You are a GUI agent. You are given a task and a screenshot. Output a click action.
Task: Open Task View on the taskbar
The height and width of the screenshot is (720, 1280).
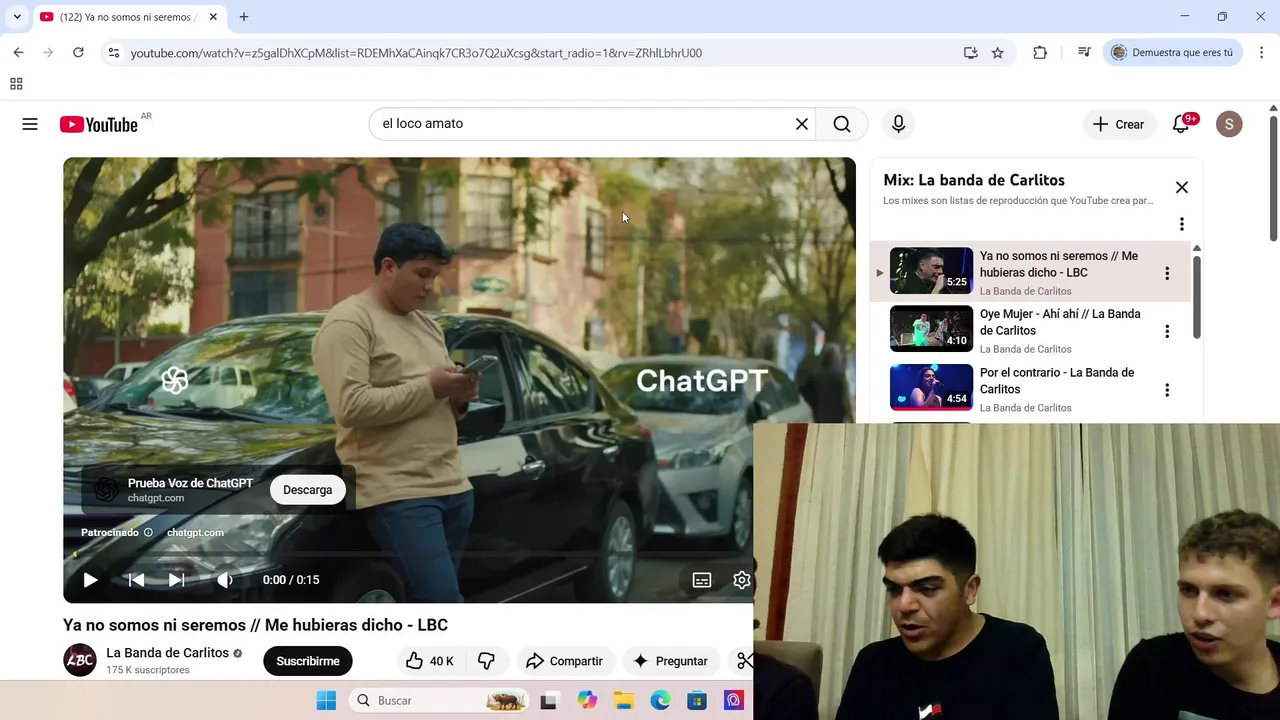(548, 701)
